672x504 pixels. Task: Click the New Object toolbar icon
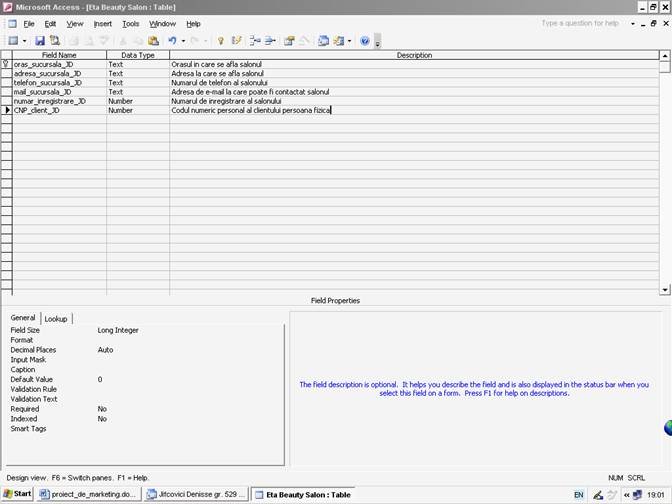339,41
